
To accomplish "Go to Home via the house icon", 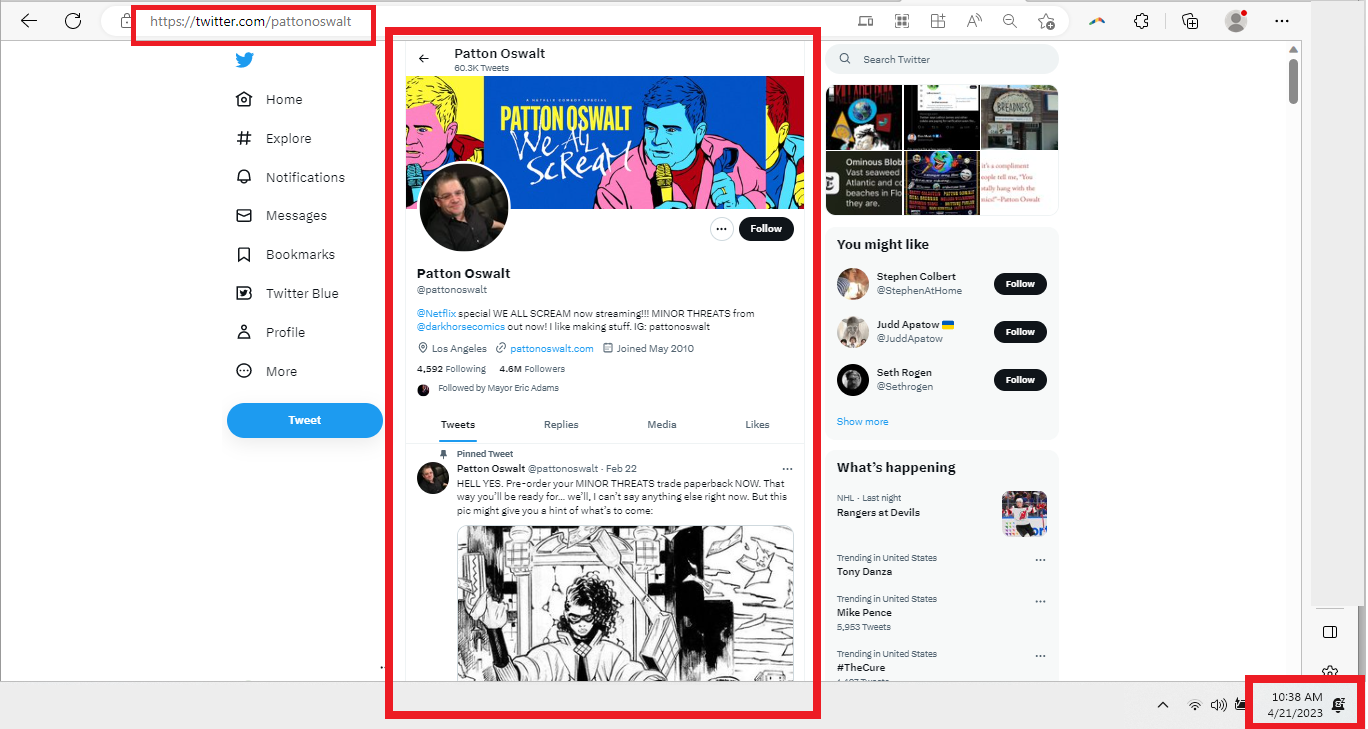I will (x=244, y=99).
